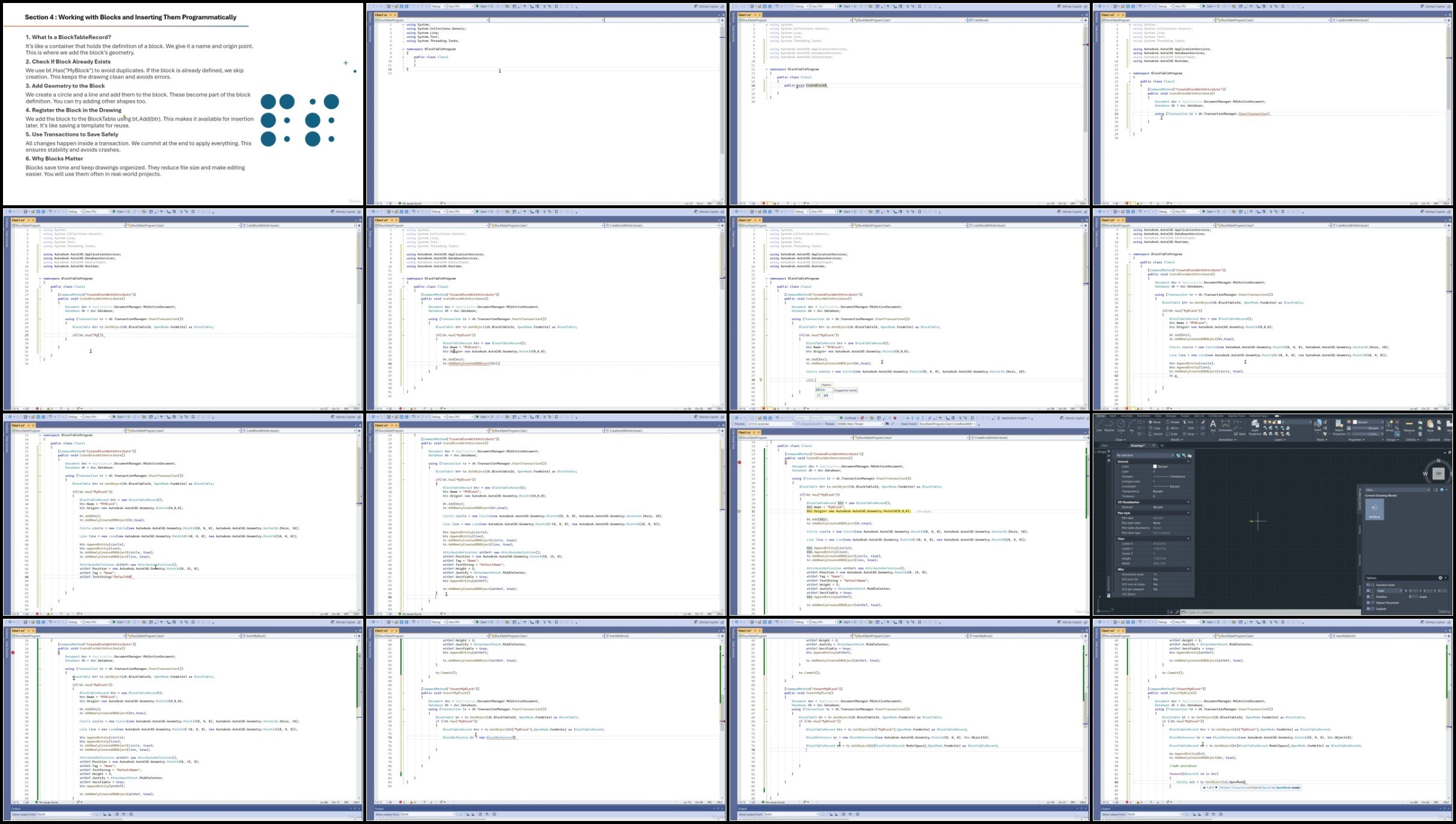Click the Measure tool in AutoCAD Utilities
The height and width of the screenshot is (824, 1456).
pos(1409,426)
